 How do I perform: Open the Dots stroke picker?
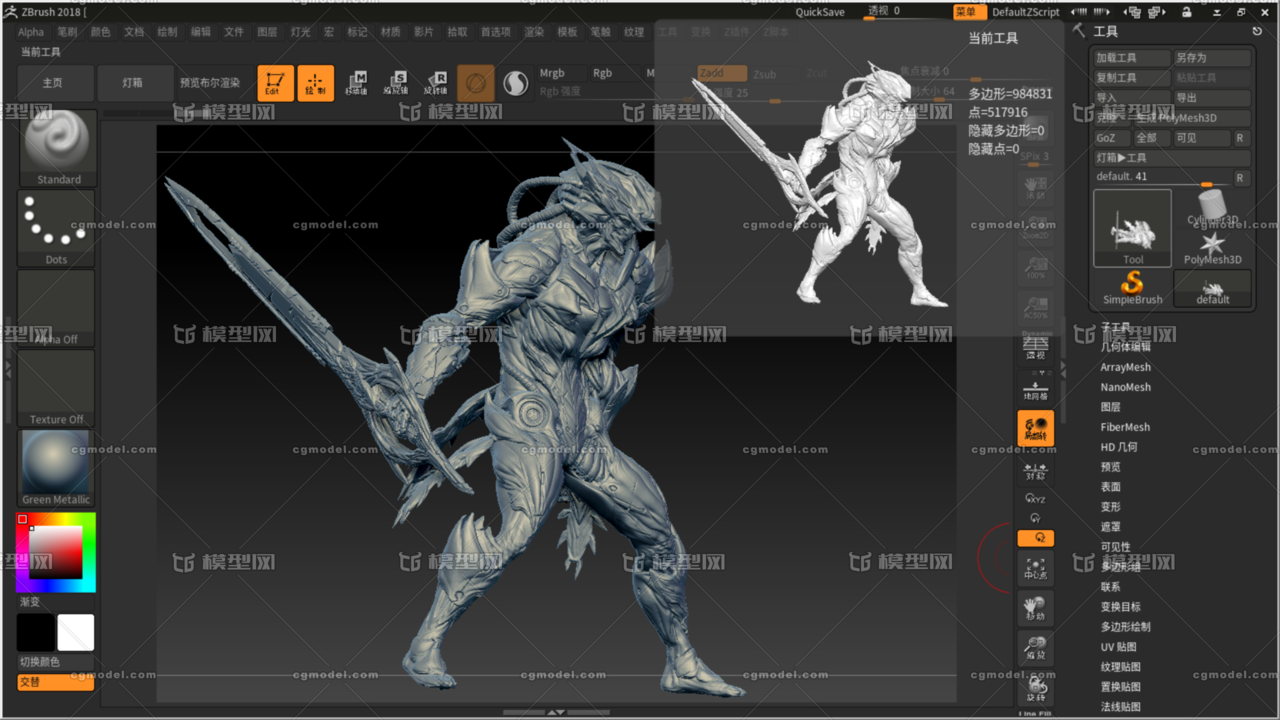[57, 228]
